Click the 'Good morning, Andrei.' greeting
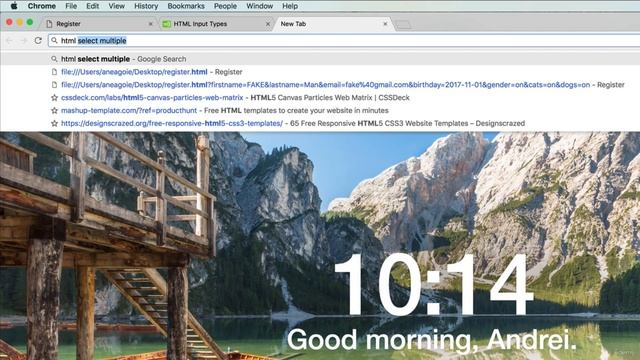The height and width of the screenshot is (360, 640). coord(431,340)
